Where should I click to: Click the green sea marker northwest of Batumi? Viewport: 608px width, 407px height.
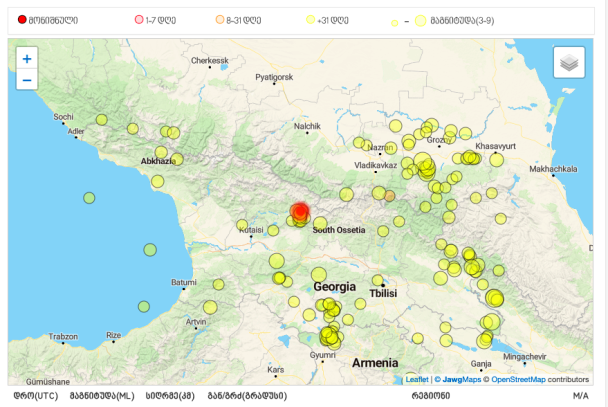click(150, 250)
